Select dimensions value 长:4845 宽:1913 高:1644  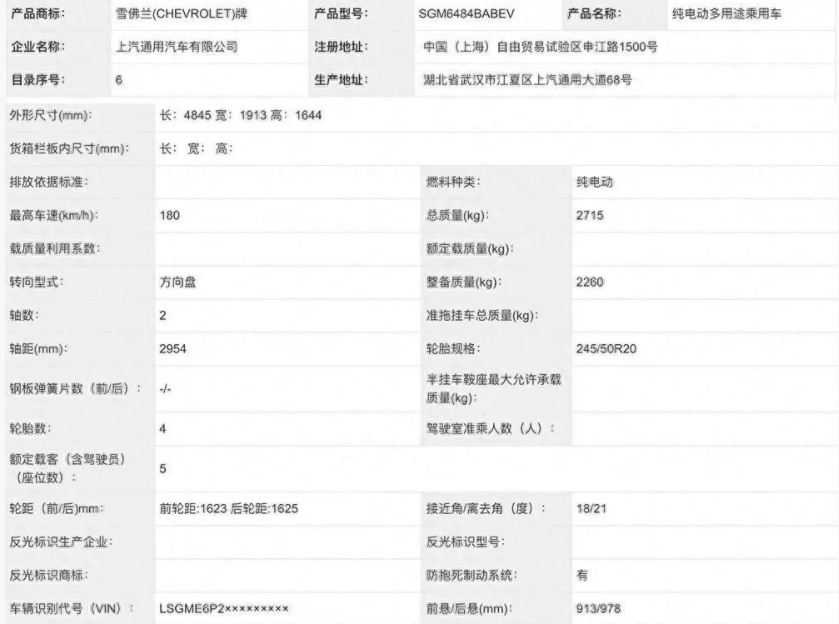241,115
